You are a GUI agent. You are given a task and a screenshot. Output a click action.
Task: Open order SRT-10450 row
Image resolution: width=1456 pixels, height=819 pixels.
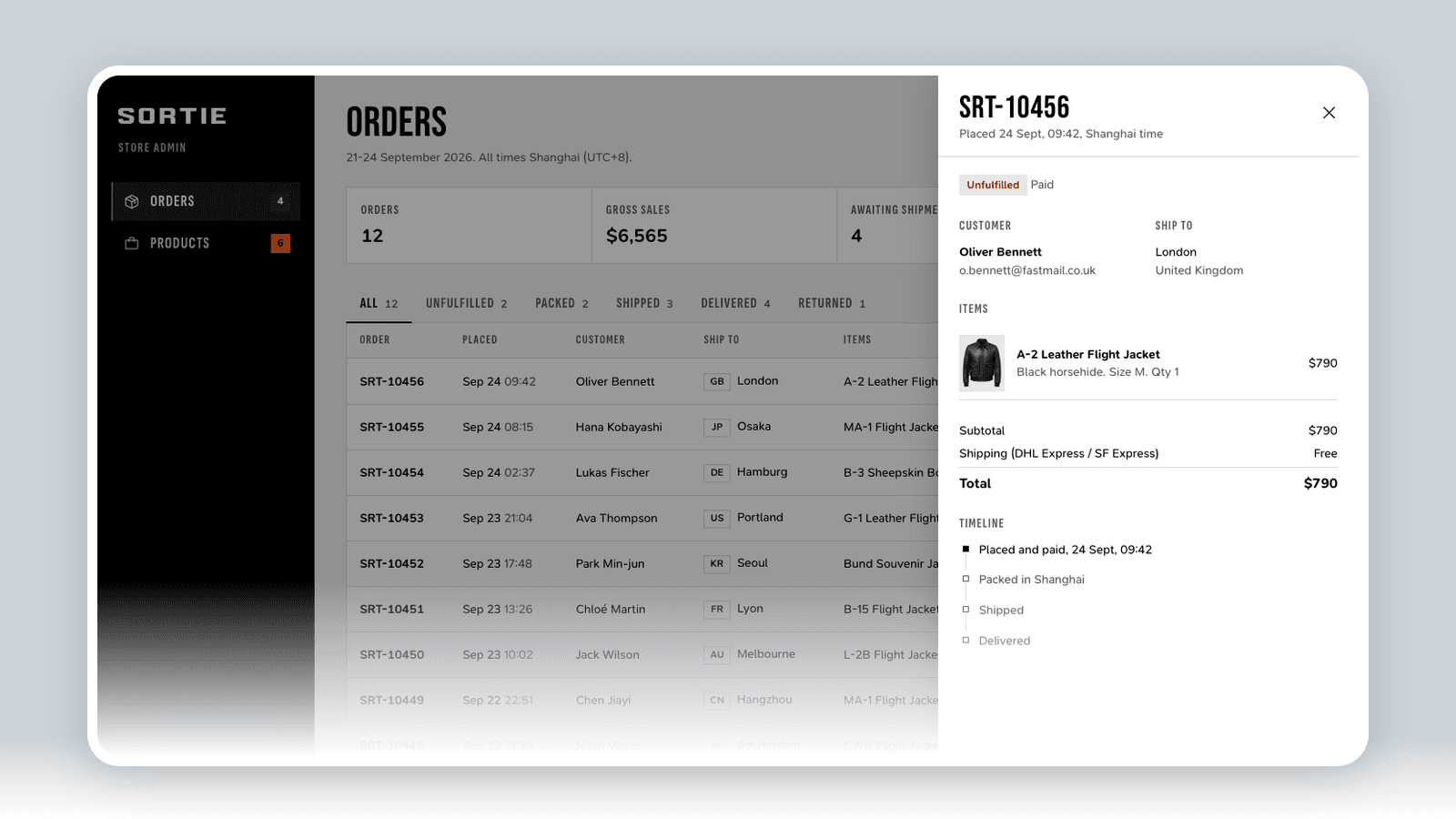(x=642, y=654)
